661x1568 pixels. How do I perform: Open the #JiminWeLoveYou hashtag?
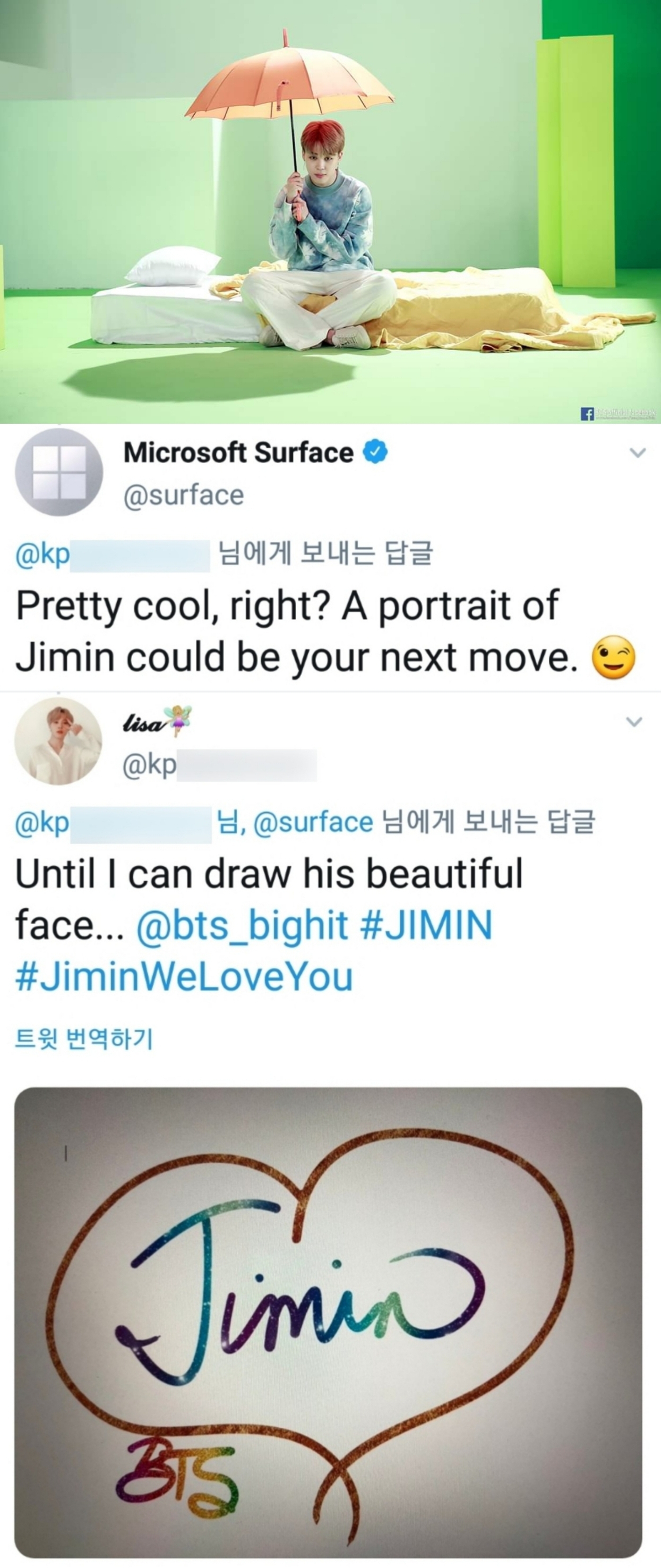184,976
